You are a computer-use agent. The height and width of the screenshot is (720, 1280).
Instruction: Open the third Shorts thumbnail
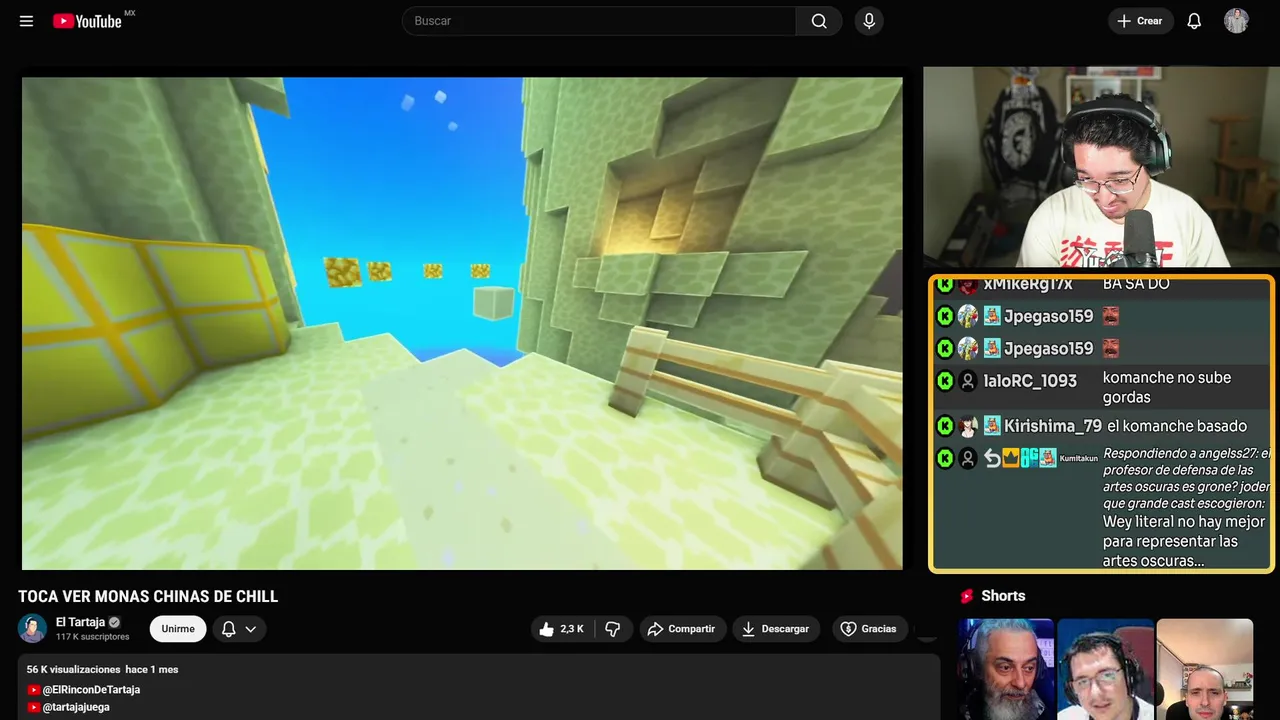tap(1204, 669)
